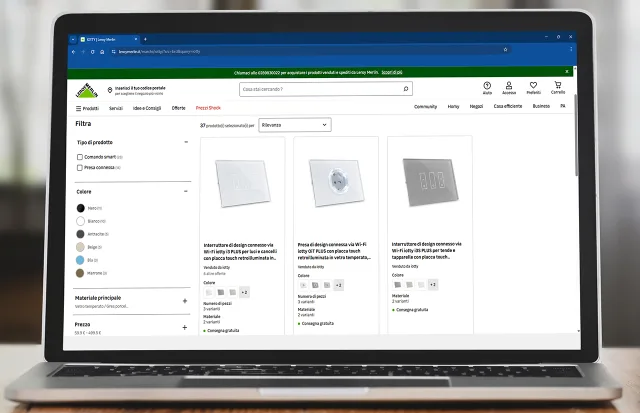
Task: Click the browser back arrow
Action: (73, 50)
